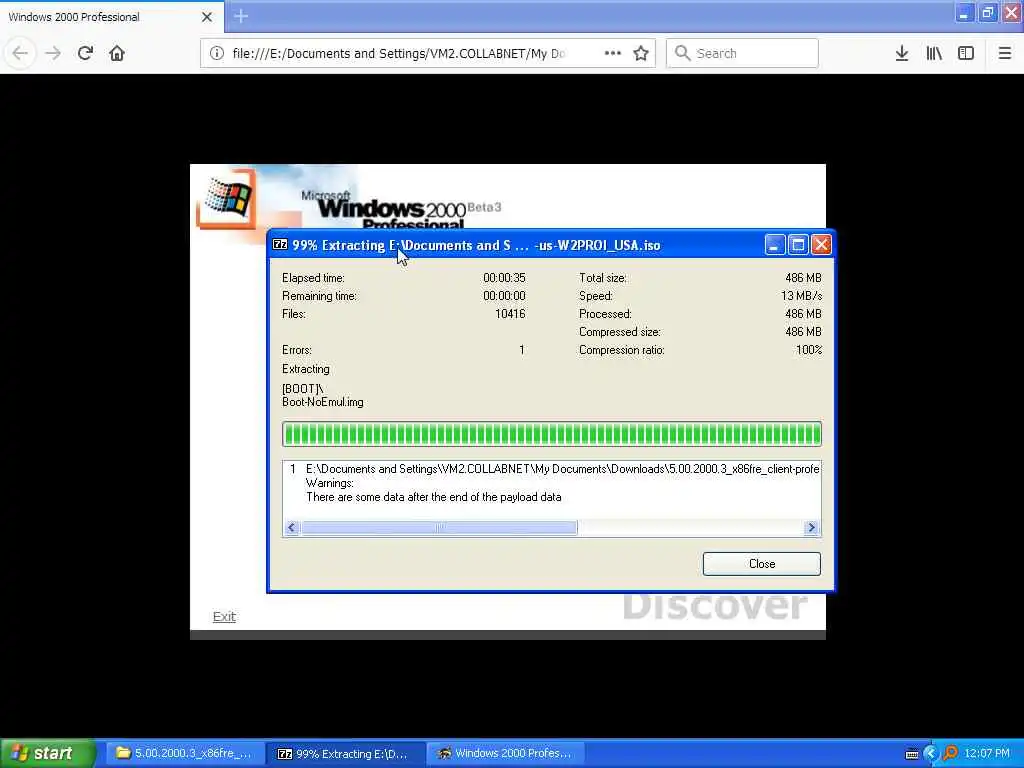
Task: Click the horizontal scrollbar thumb in messages
Action: click(439, 528)
